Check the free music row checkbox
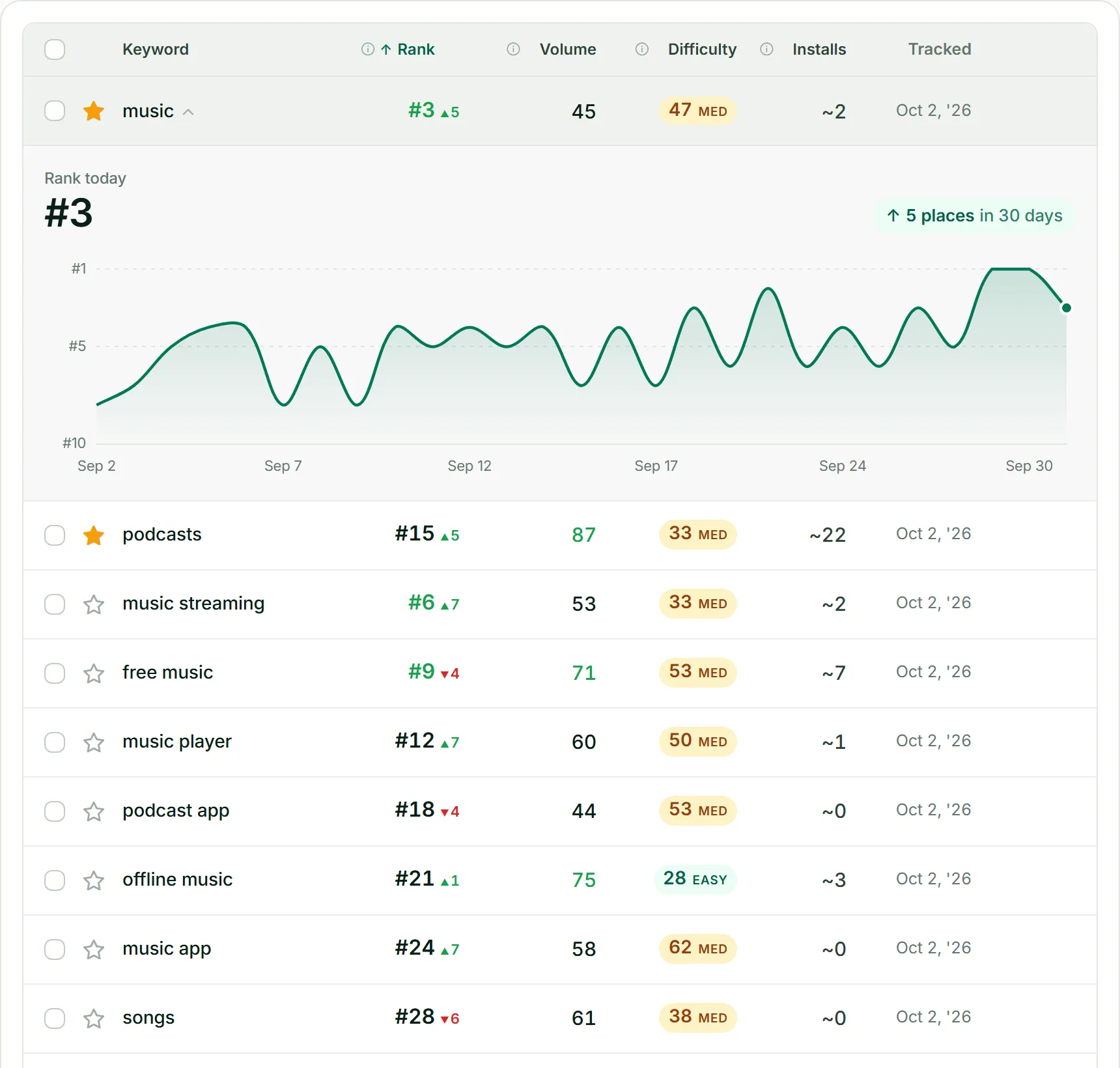 coord(55,673)
